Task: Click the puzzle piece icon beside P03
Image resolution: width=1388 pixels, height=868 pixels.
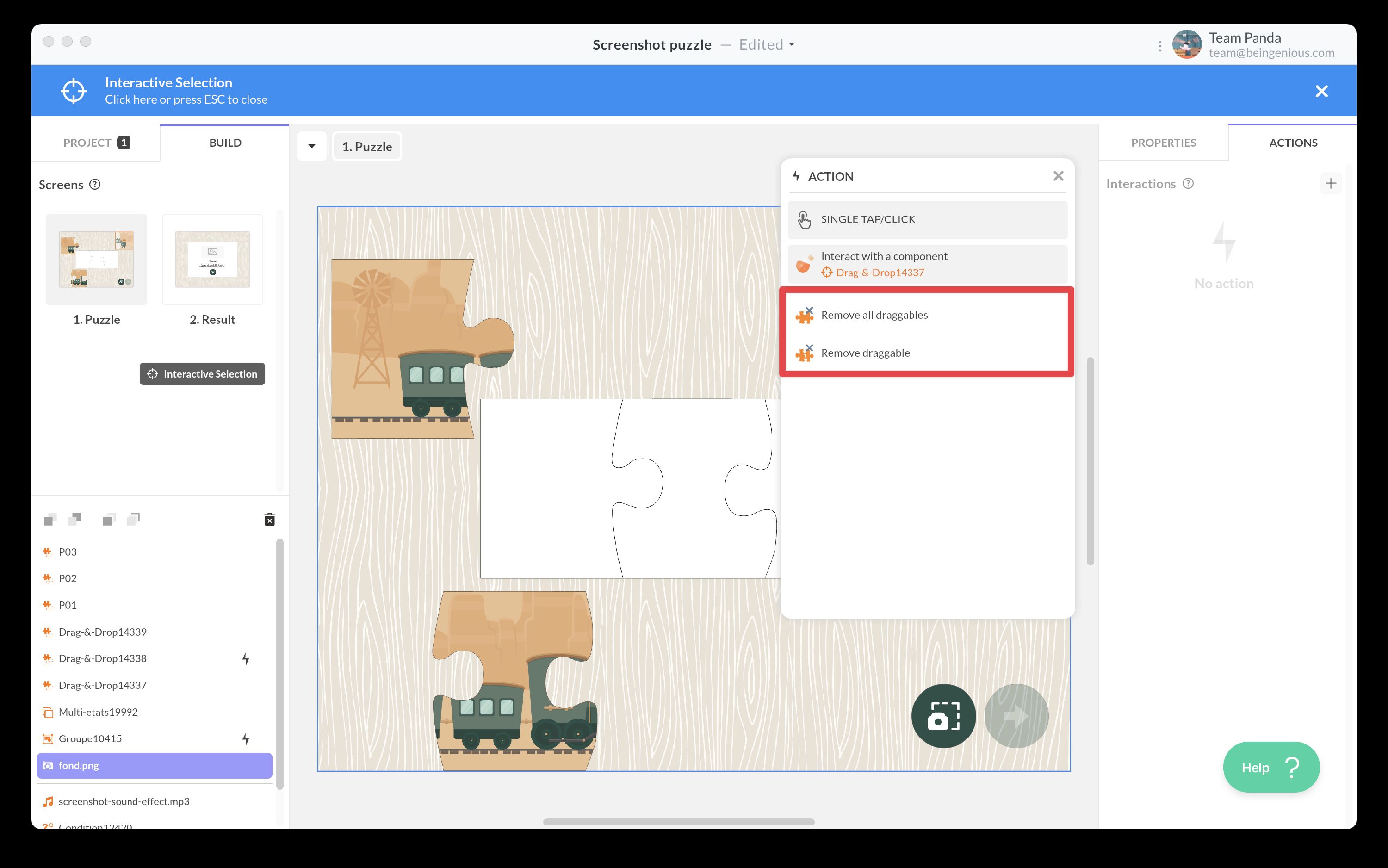Action: 48,552
